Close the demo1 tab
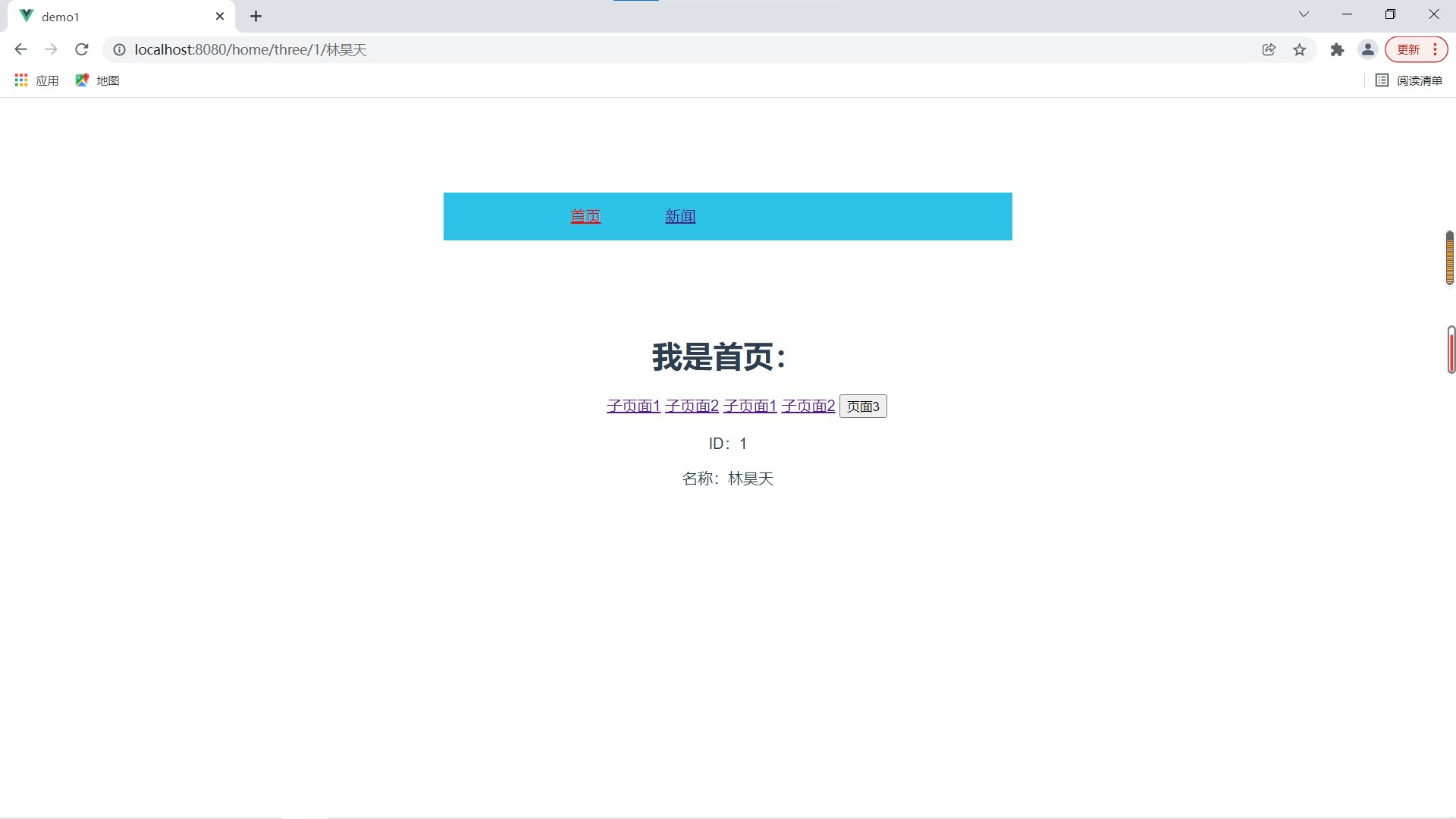This screenshot has width=1456, height=819. click(220, 16)
